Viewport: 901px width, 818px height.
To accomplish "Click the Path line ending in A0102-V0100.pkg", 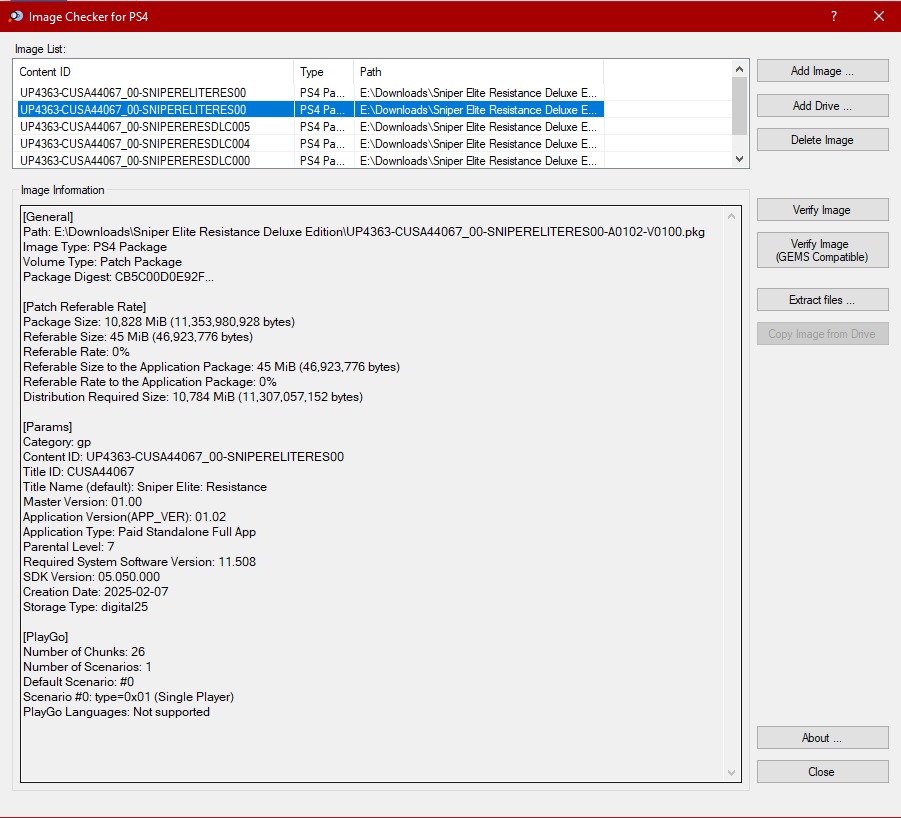I will click(364, 231).
